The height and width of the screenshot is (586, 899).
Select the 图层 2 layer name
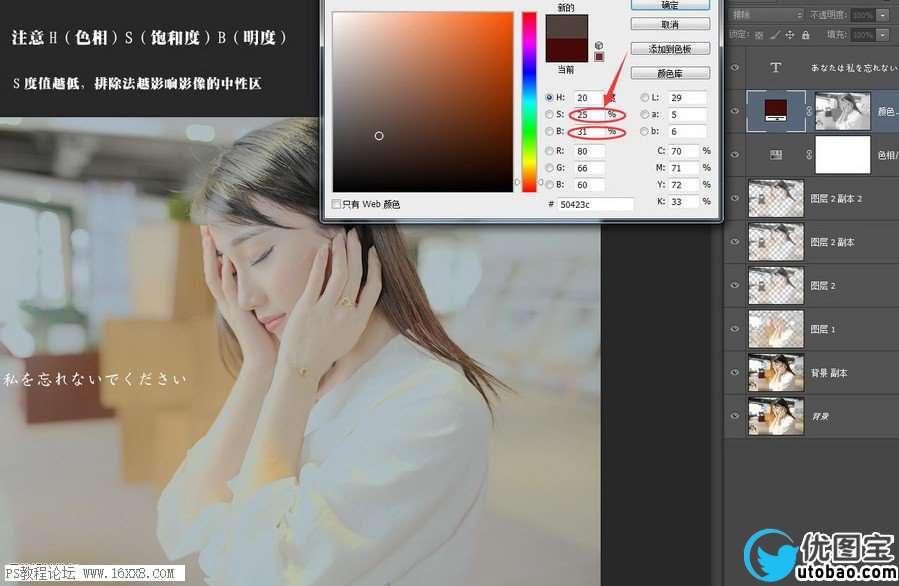click(823, 286)
